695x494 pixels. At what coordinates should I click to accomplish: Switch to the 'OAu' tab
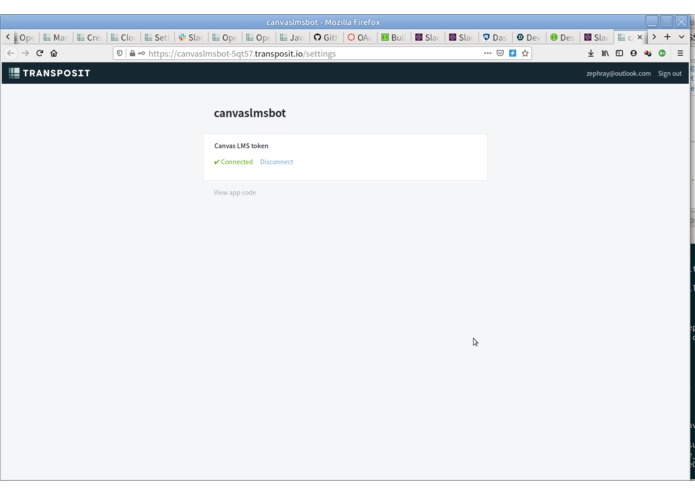click(359, 38)
